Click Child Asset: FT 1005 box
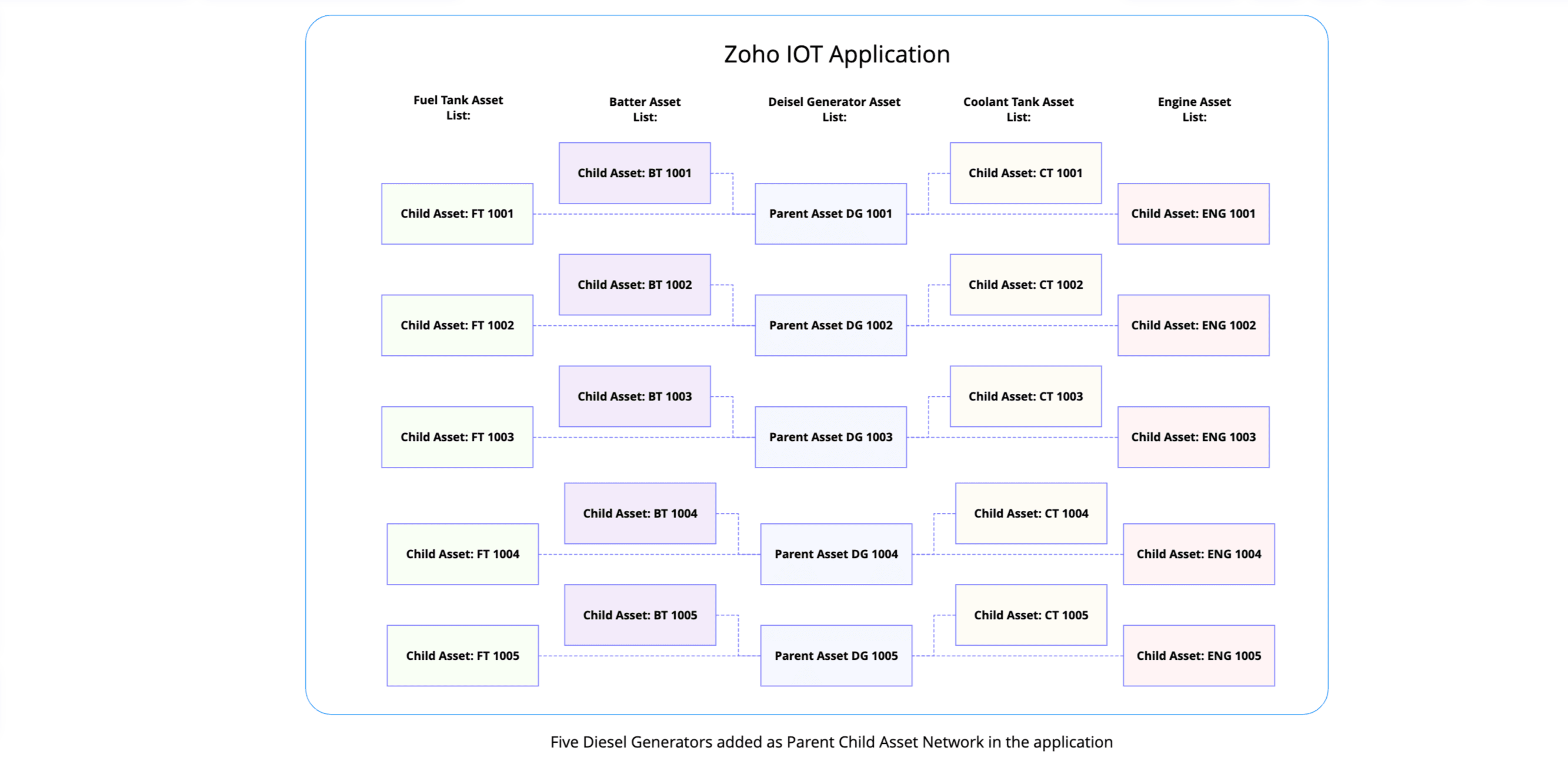Viewport: 1568px width, 768px height. coord(463,656)
